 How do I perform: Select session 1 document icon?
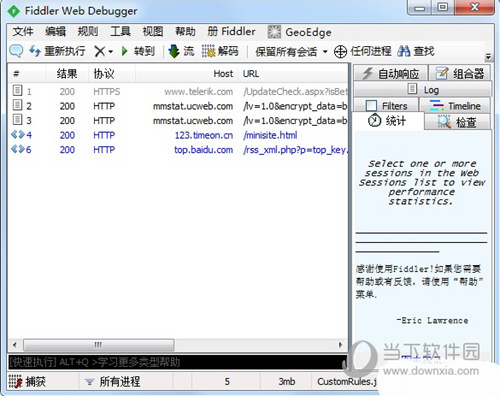point(17,90)
